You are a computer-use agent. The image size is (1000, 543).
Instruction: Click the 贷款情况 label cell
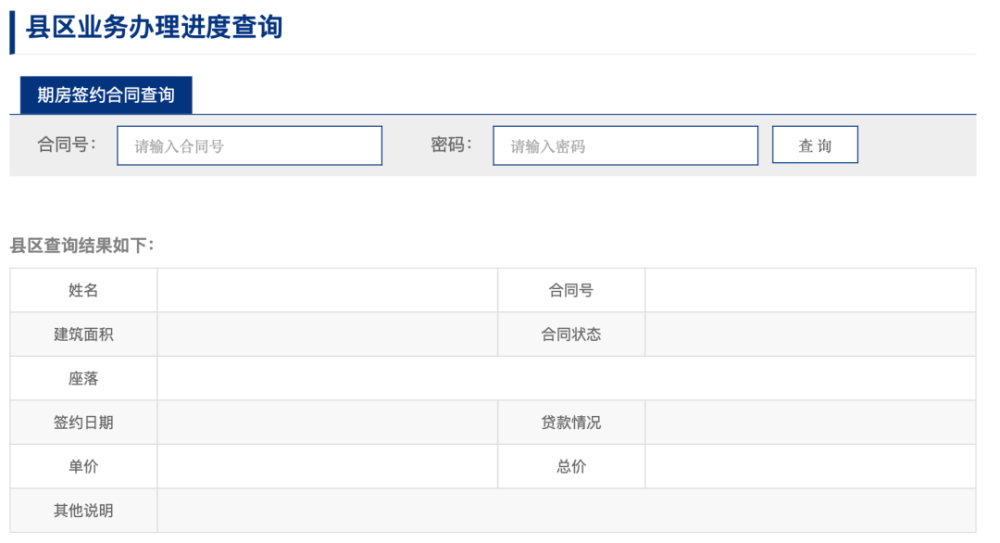571,422
